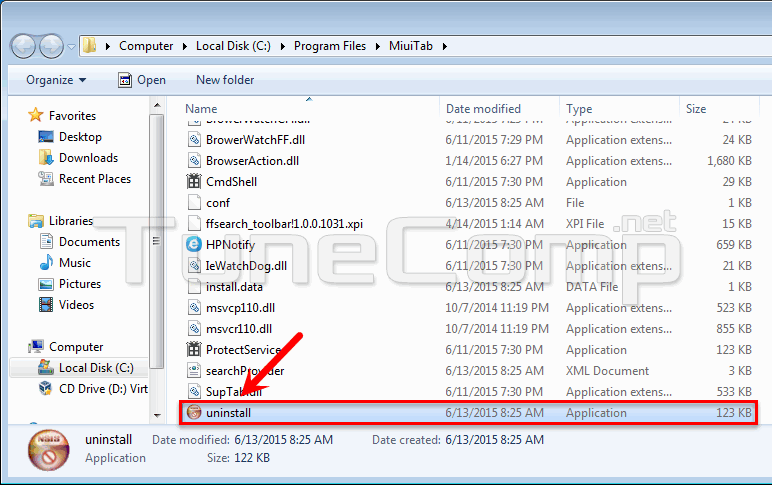Select the ProtectService application icon

[194, 350]
